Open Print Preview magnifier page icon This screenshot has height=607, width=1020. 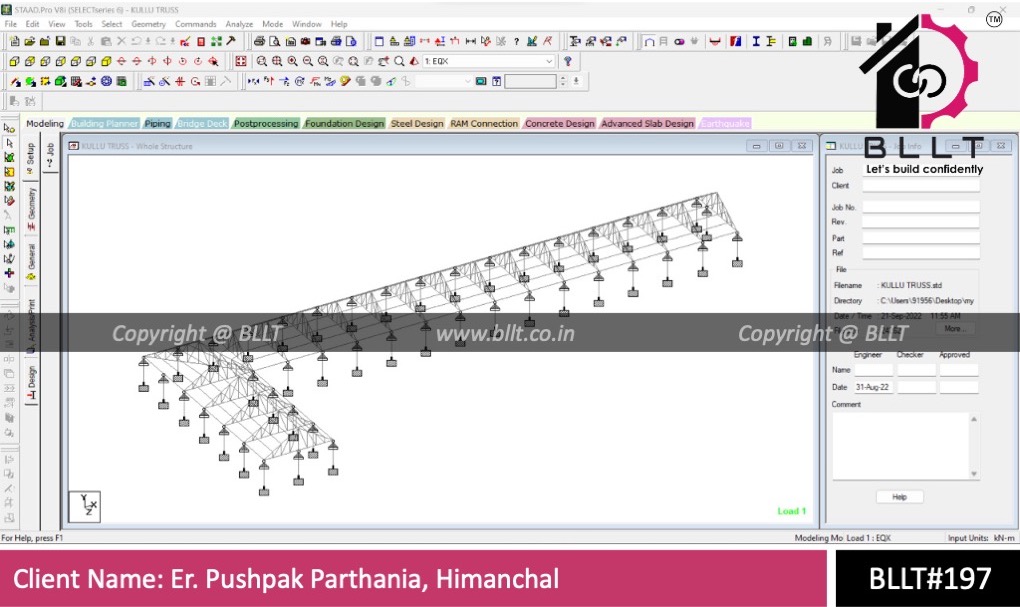click(x=275, y=41)
